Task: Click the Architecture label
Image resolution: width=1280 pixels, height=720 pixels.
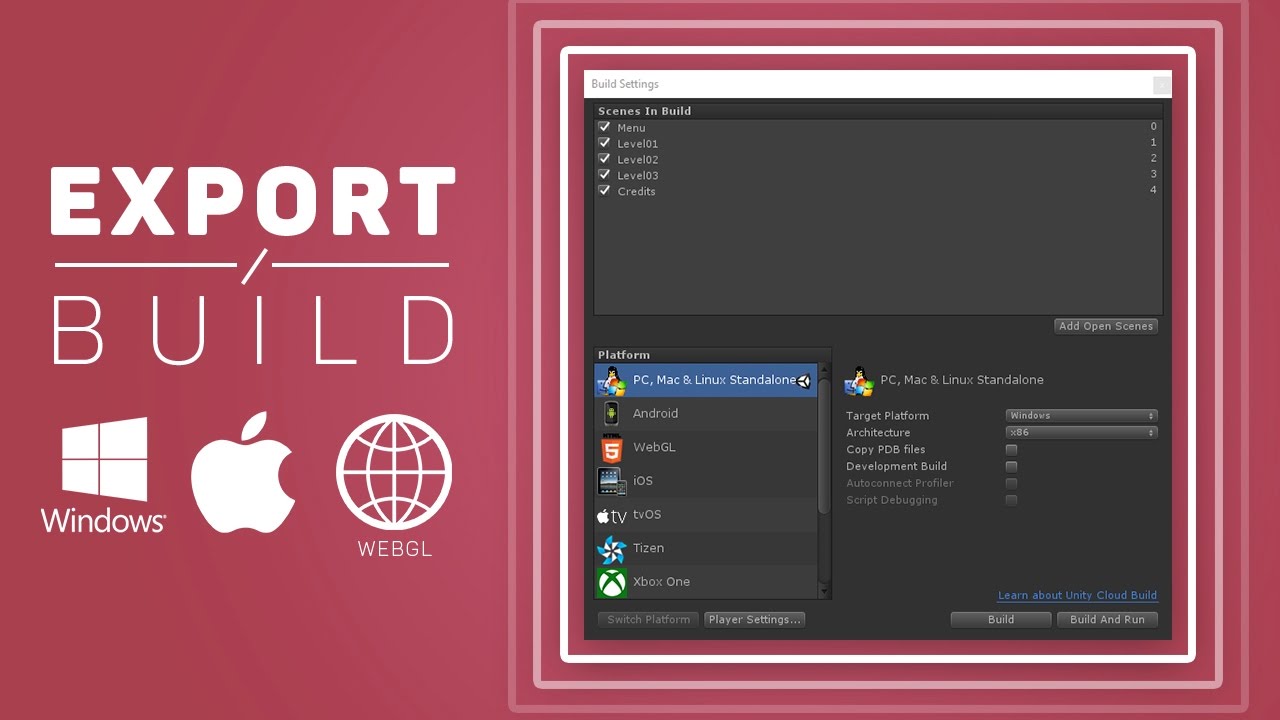Action: [878, 433]
